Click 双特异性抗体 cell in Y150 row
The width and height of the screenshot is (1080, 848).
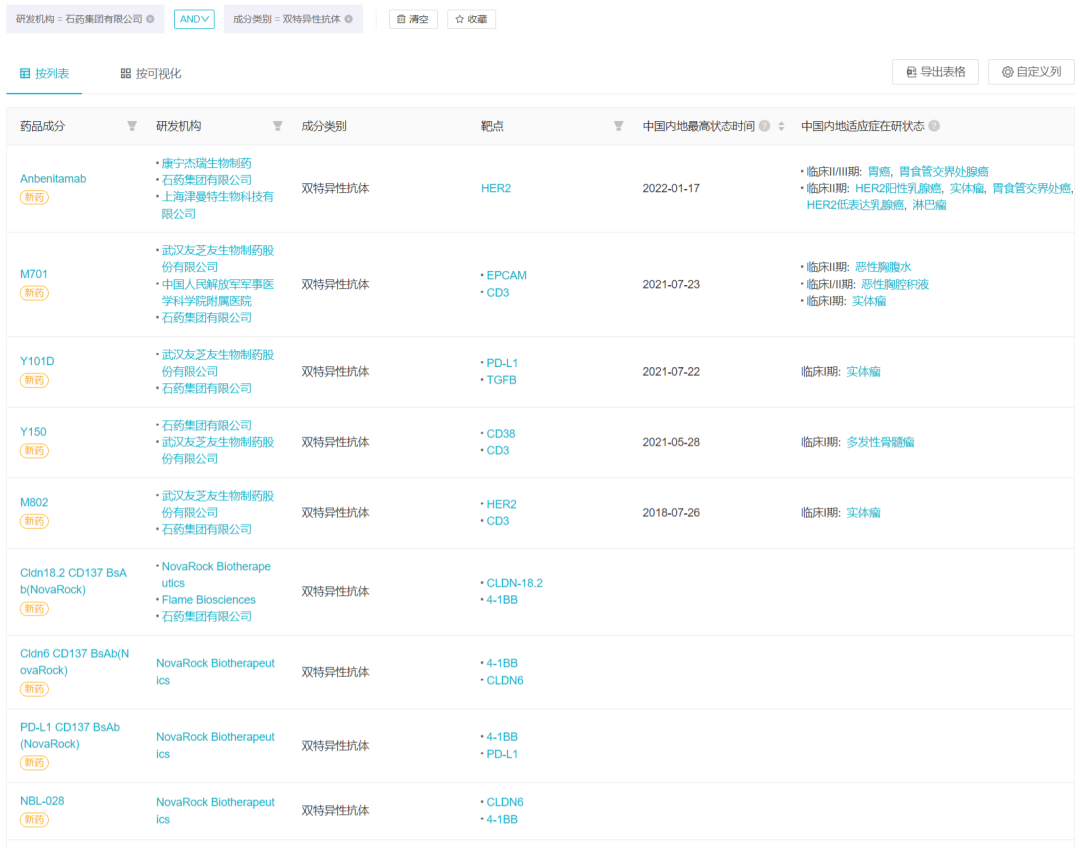tap(335, 442)
